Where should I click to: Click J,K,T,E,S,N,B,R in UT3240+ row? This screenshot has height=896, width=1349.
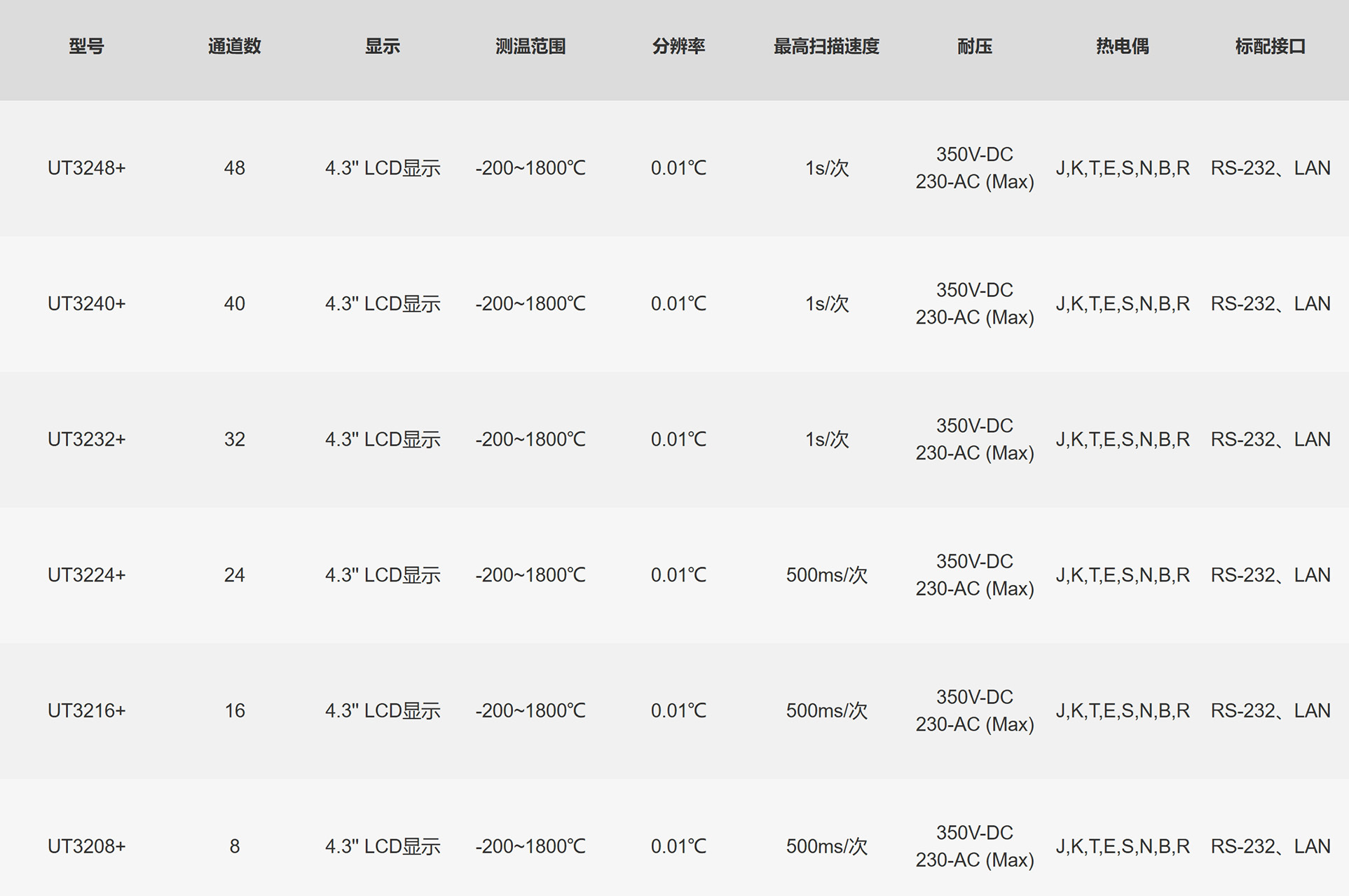point(1122,303)
